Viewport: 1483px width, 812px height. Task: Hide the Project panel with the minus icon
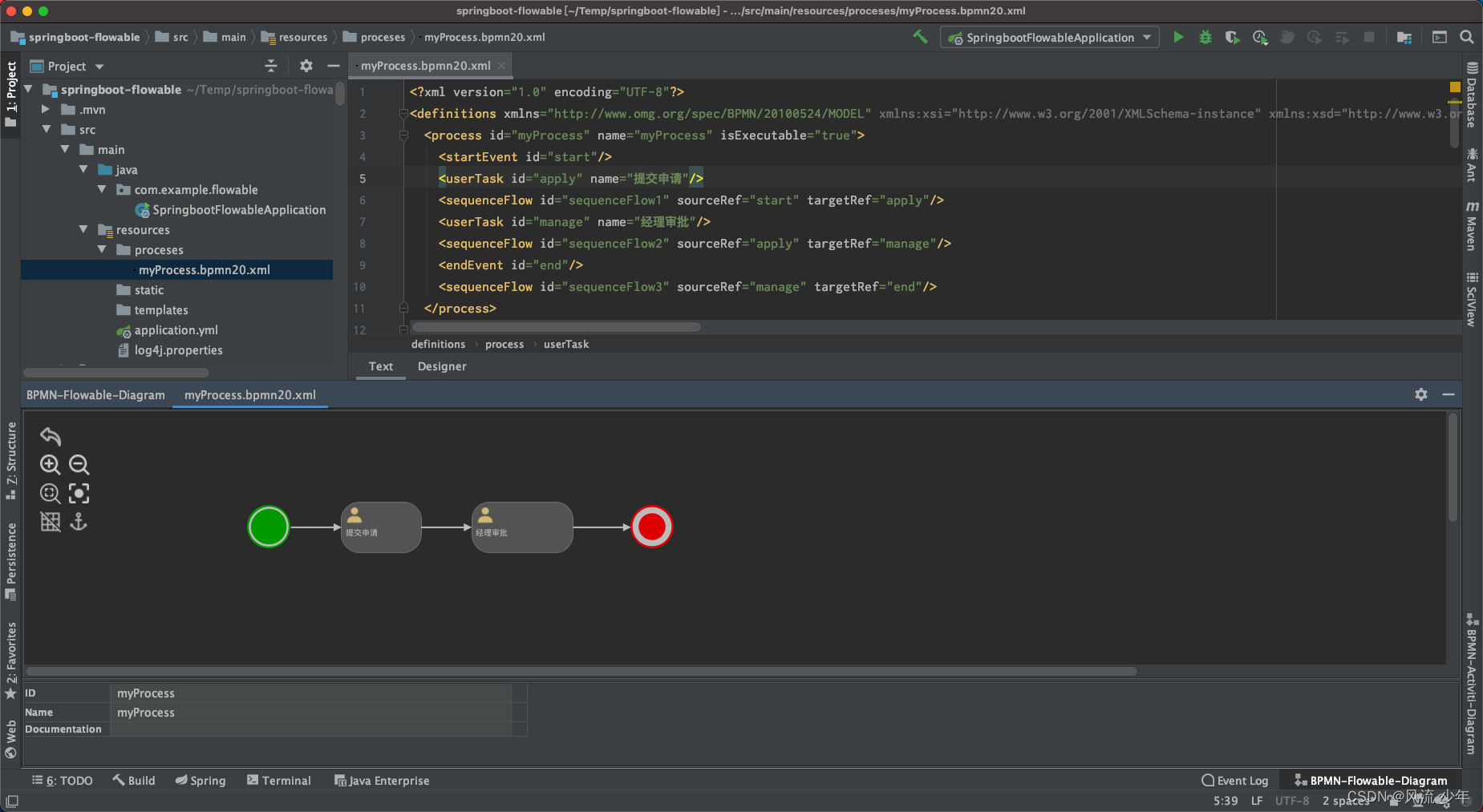(334, 66)
